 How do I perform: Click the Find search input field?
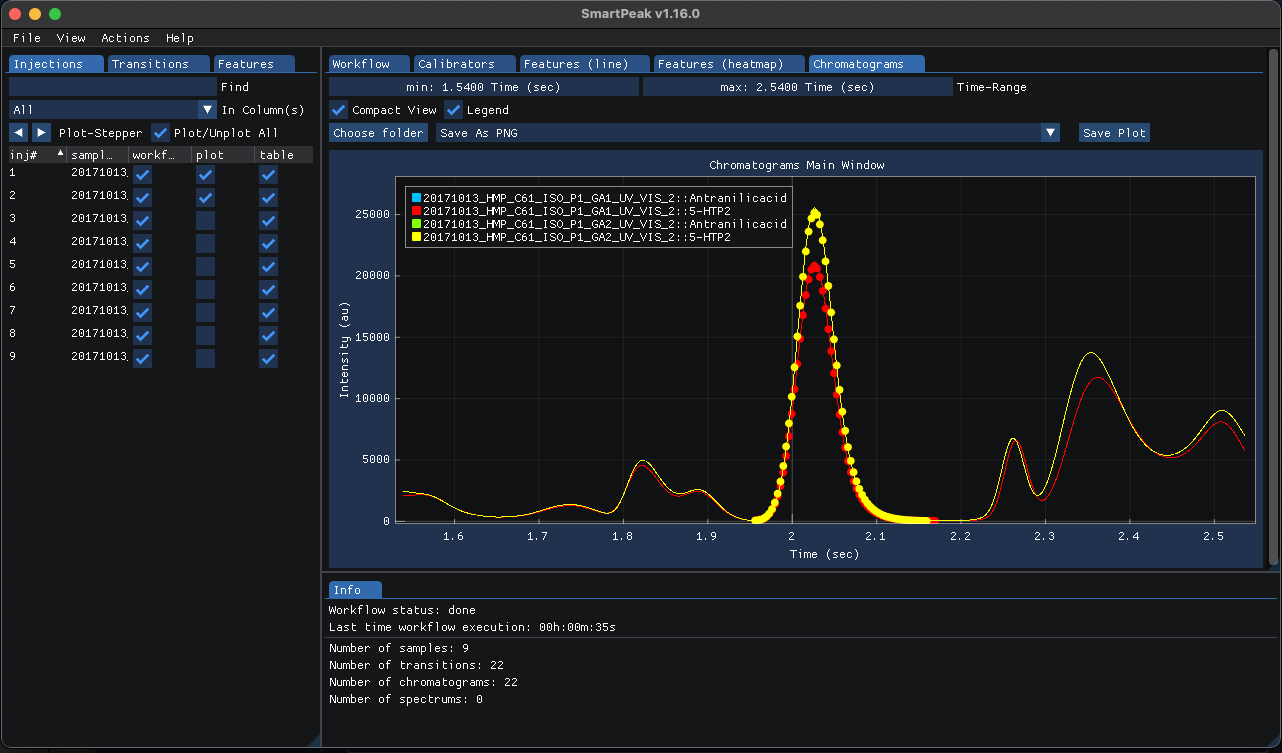tap(113, 87)
